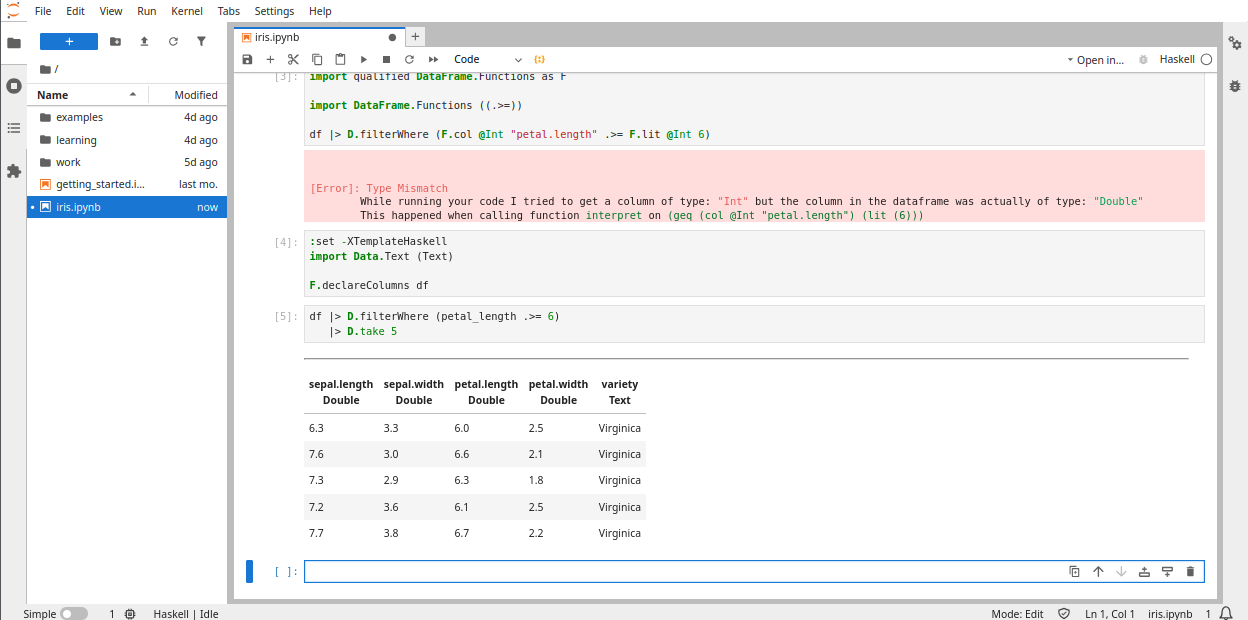
Task: Insert a cell below with plus icon
Action: (x=270, y=60)
